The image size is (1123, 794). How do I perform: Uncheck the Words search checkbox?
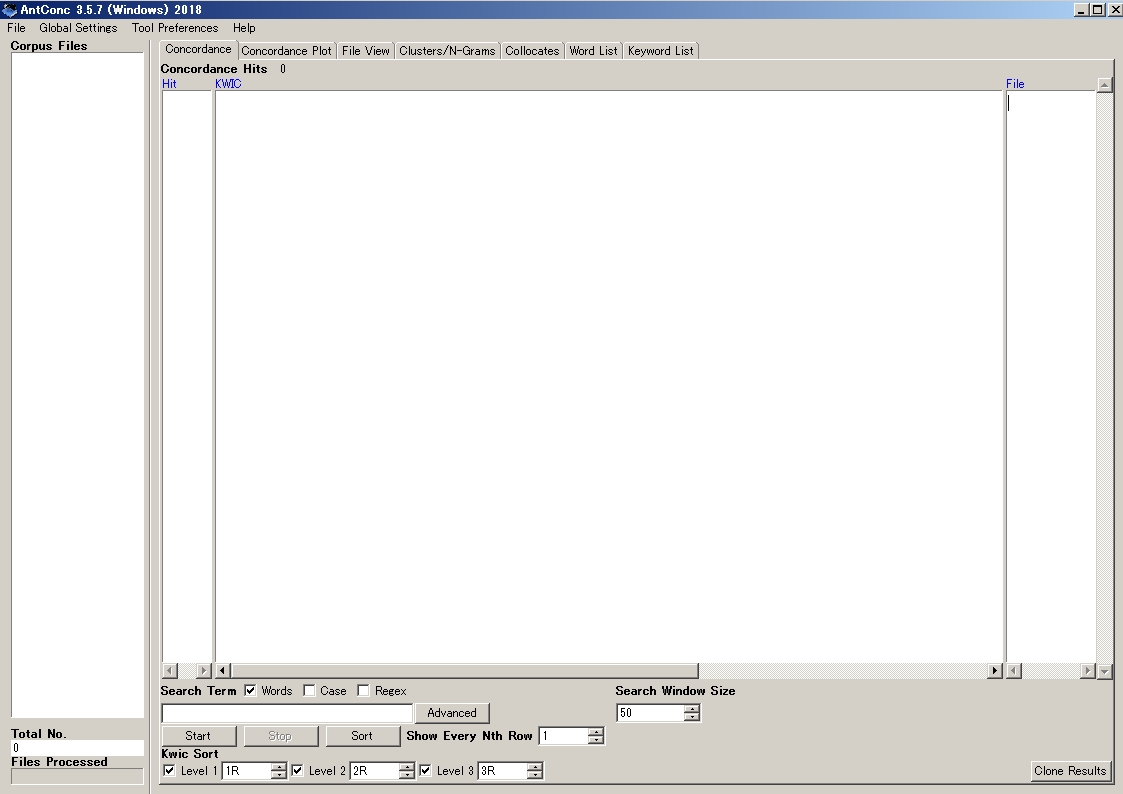(248, 690)
